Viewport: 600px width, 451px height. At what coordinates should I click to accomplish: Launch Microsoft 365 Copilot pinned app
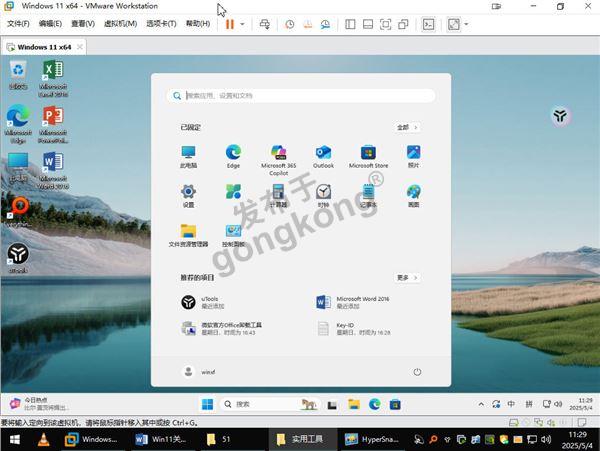tap(278, 160)
